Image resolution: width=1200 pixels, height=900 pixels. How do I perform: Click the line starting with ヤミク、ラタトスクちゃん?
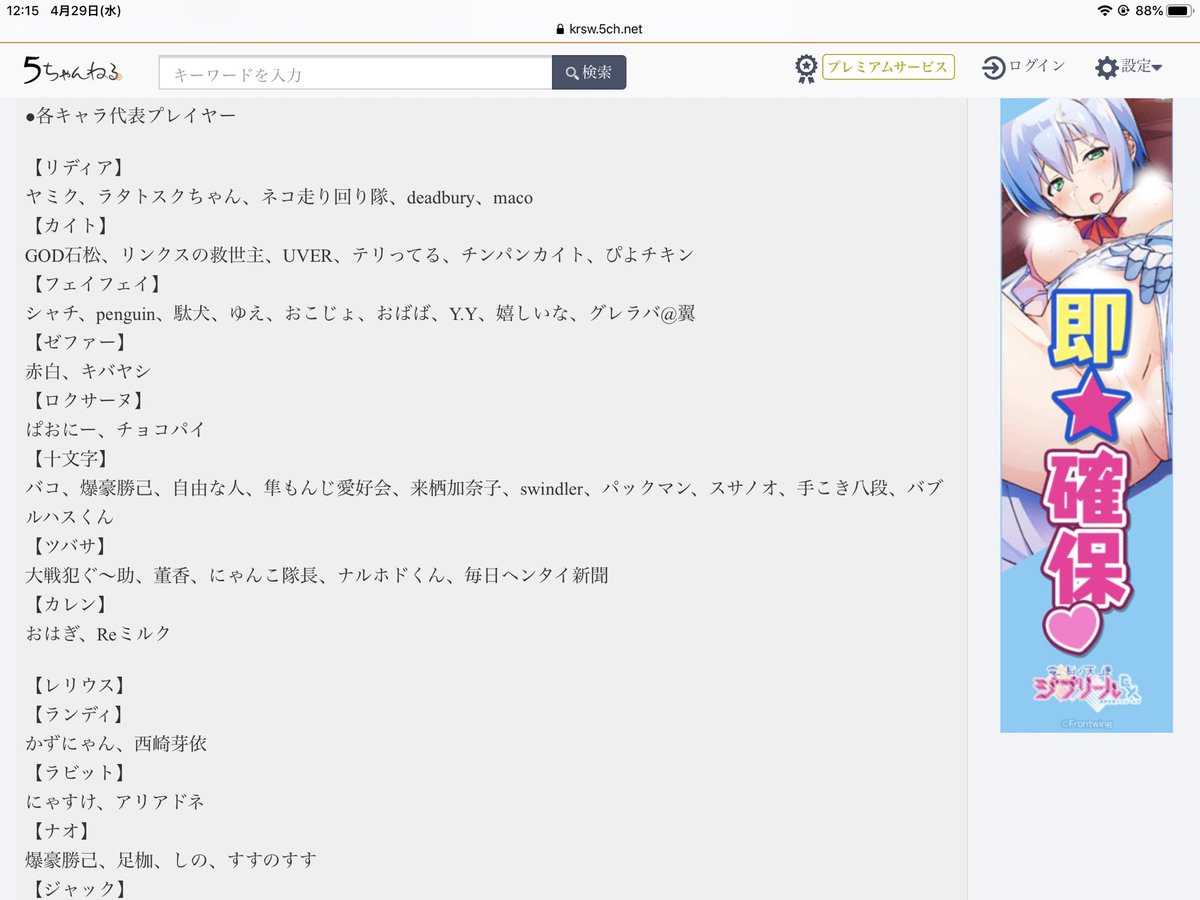pyautogui.click(x=279, y=197)
